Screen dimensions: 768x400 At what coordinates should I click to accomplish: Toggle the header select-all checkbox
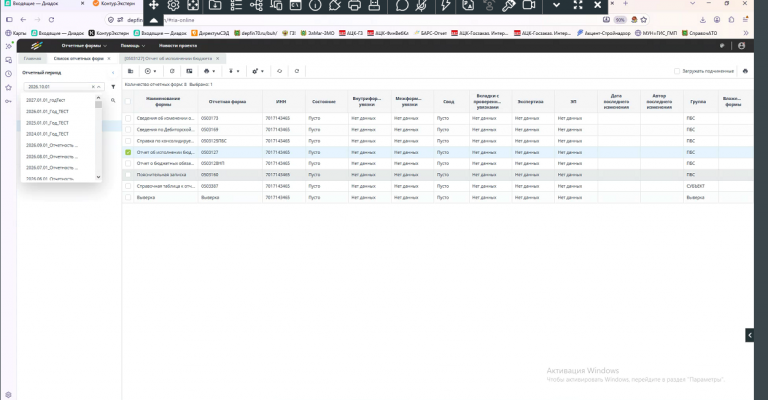coord(128,101)
